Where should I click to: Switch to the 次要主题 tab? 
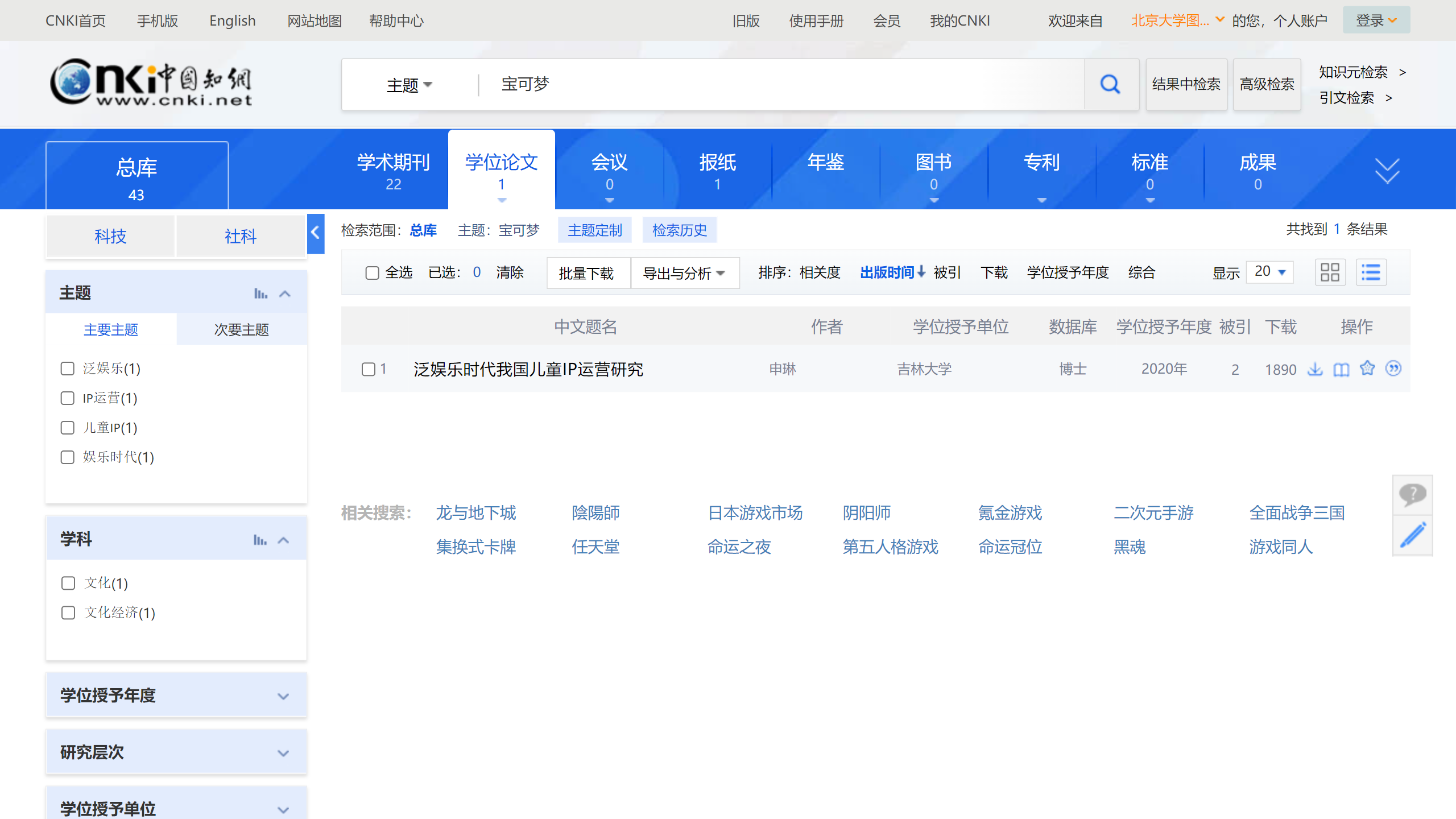pyautogui.click(x=242, y=329)
